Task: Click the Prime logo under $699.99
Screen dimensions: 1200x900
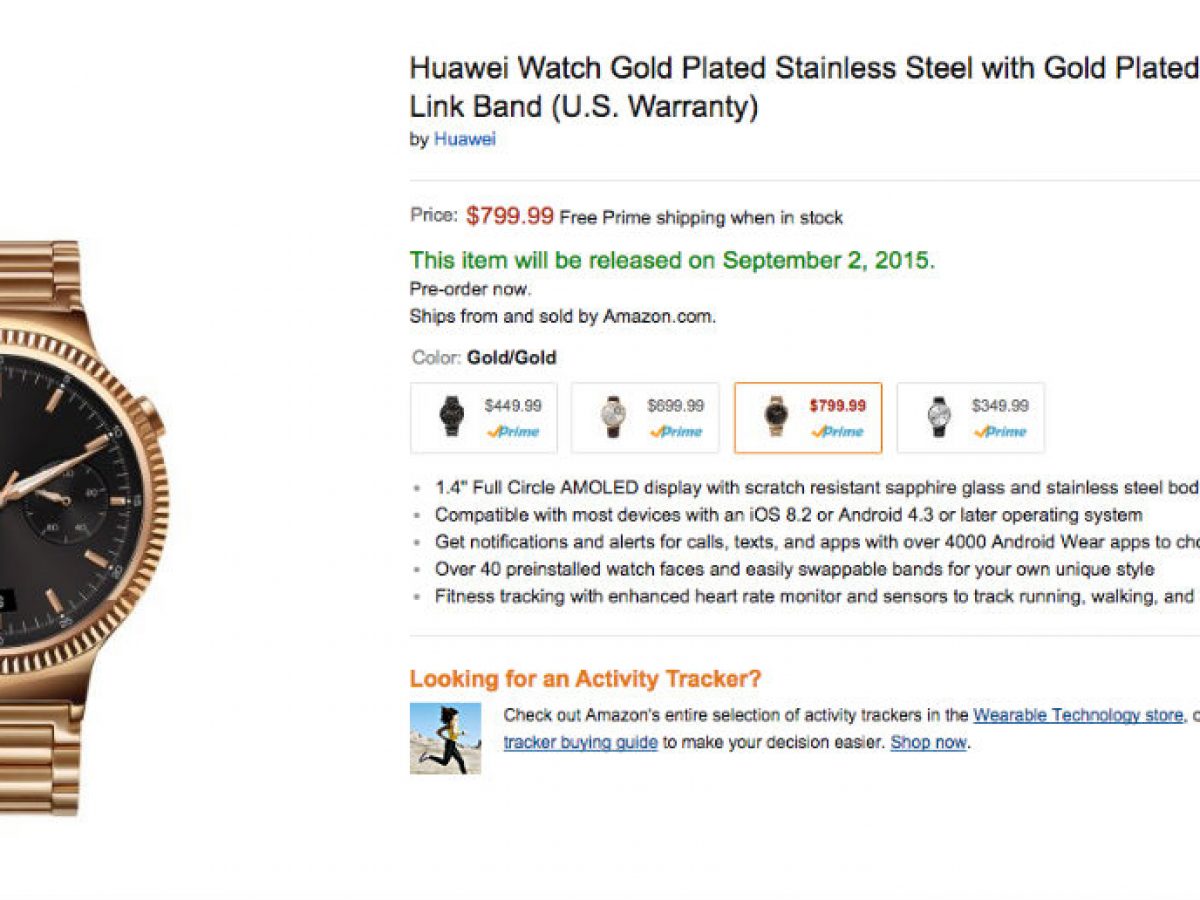Action: pos(676,432)
